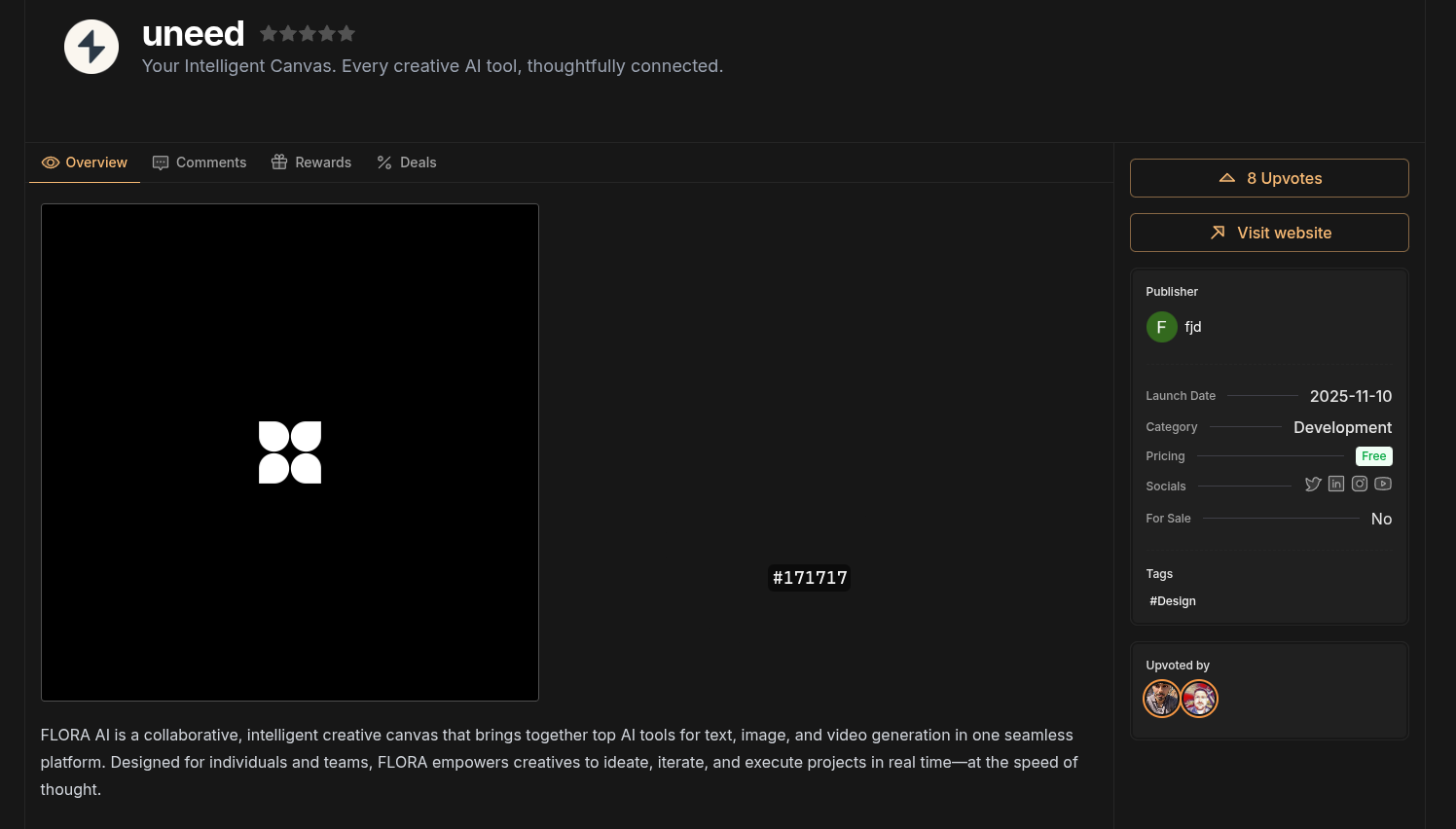Click the Visit website button
Viewport: 1456px width, 829px height.
[1269, 233]
